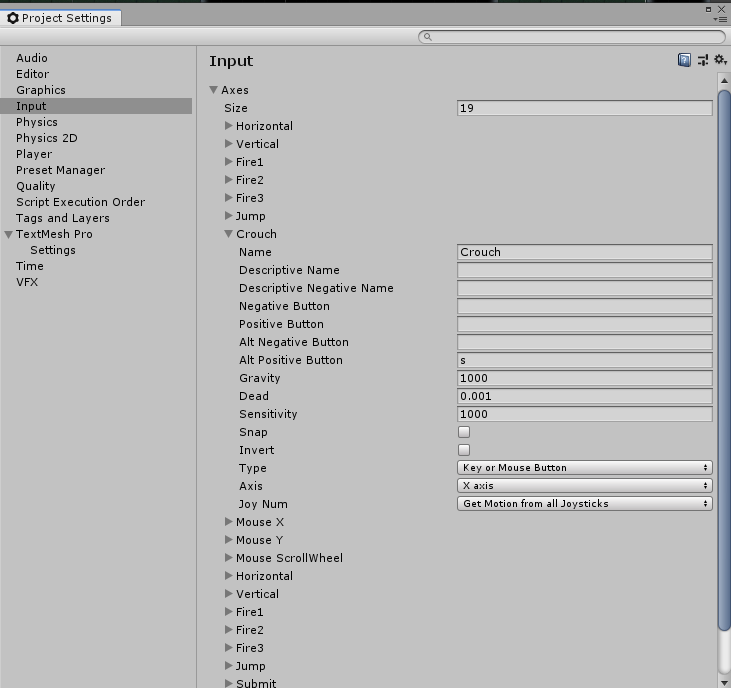Select the Input settings category

click(x=96, y=106)
